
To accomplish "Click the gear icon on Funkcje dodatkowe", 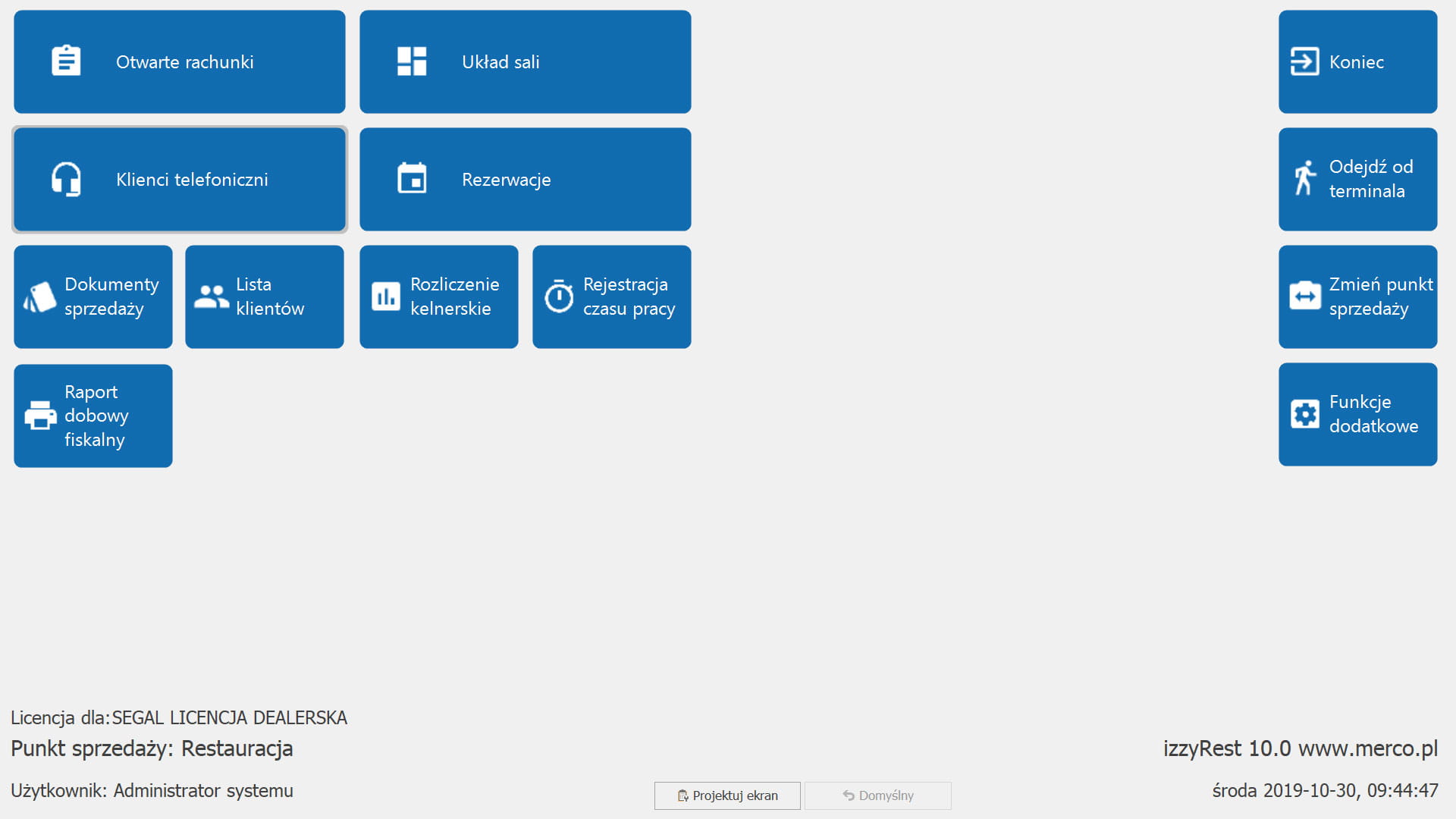I will [x=1304, y=414].
